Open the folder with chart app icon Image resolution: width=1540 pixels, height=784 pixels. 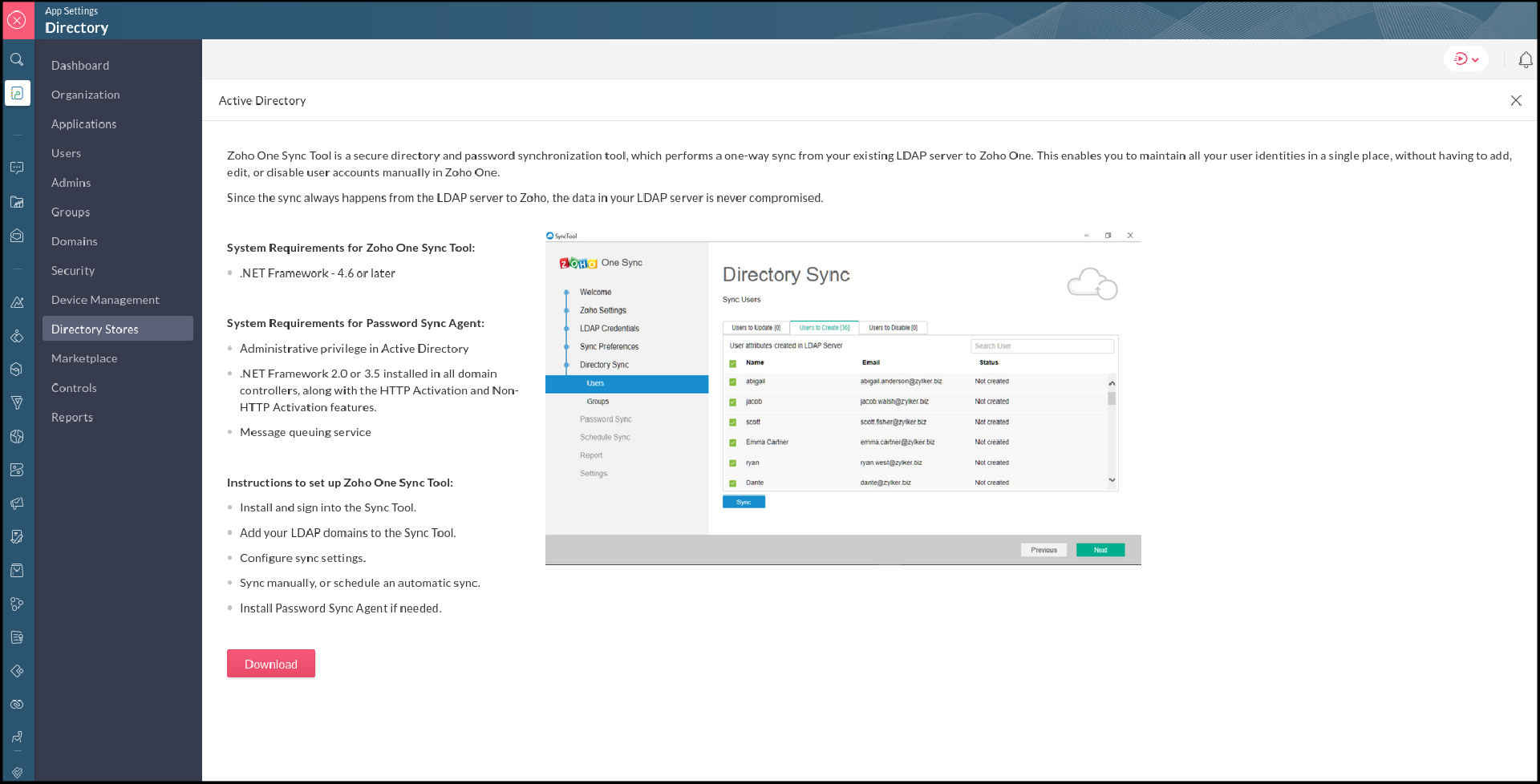(17, 202)
